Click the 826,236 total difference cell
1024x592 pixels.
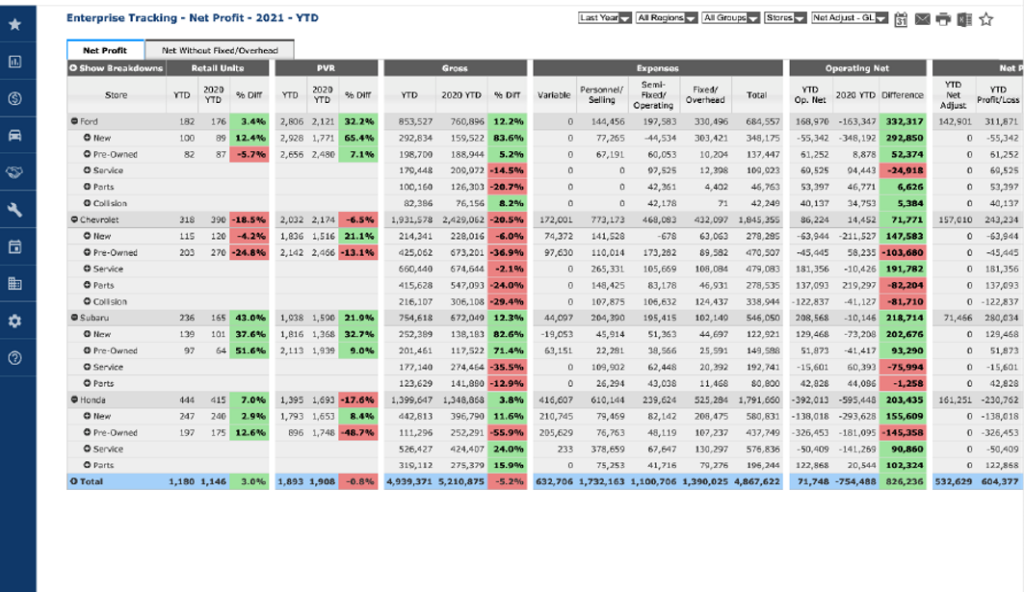point(902,482)
